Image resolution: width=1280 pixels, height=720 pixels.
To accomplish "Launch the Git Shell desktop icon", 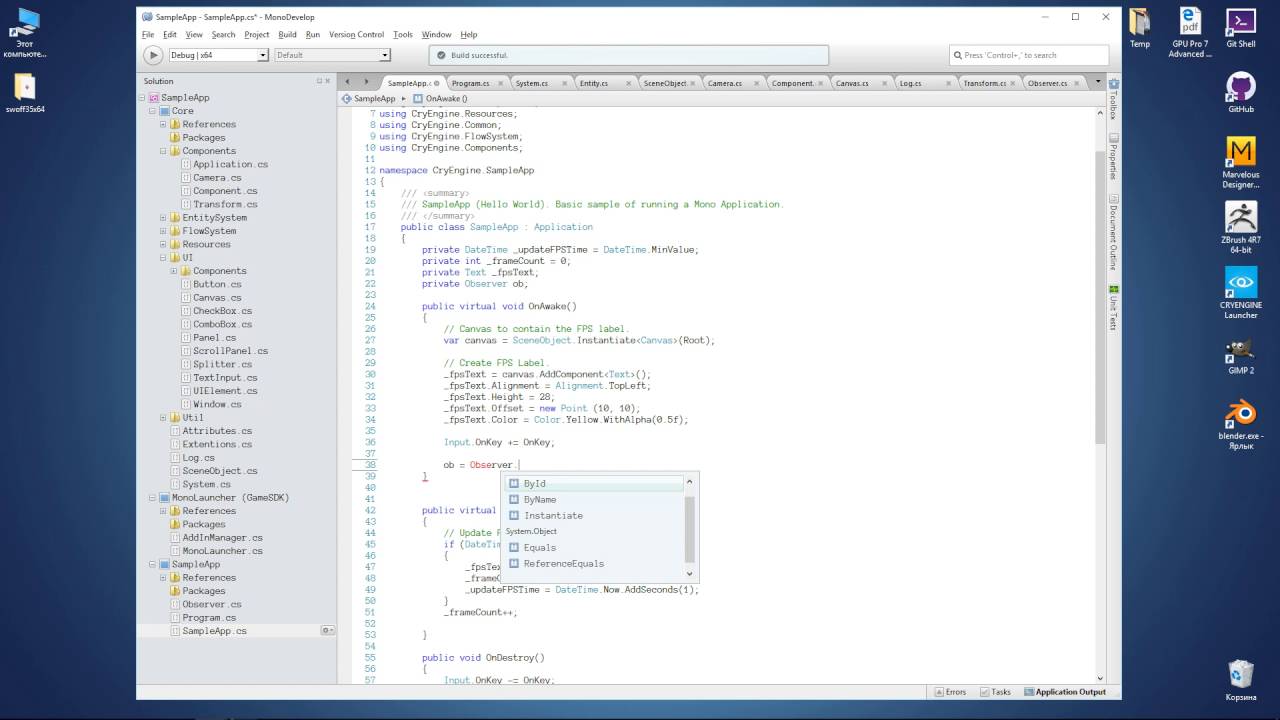I will coord(1241,27).
